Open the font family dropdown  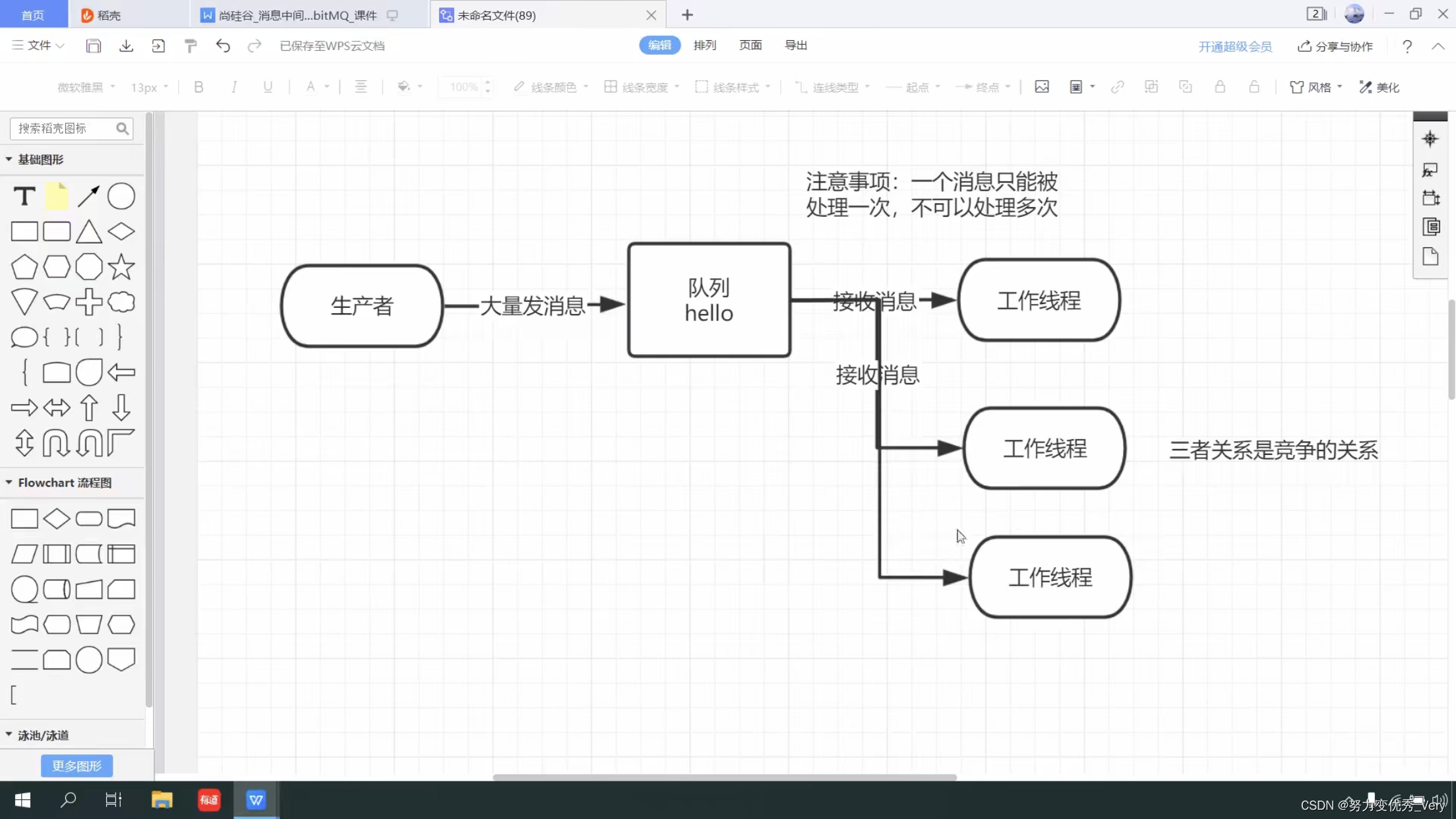pyautogui.click(x=86, y=87)
